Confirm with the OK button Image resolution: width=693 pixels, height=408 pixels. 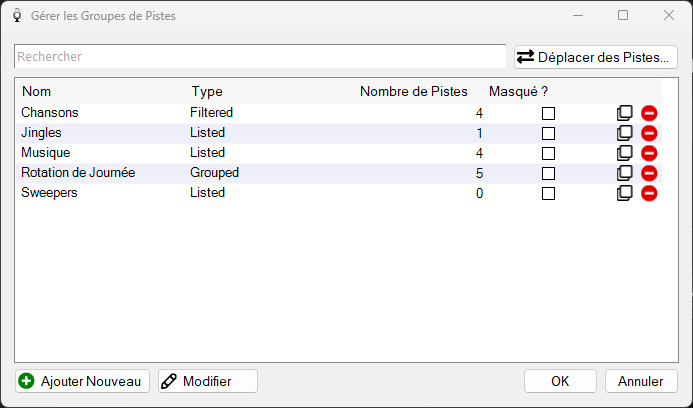click(x=560, y=381)
